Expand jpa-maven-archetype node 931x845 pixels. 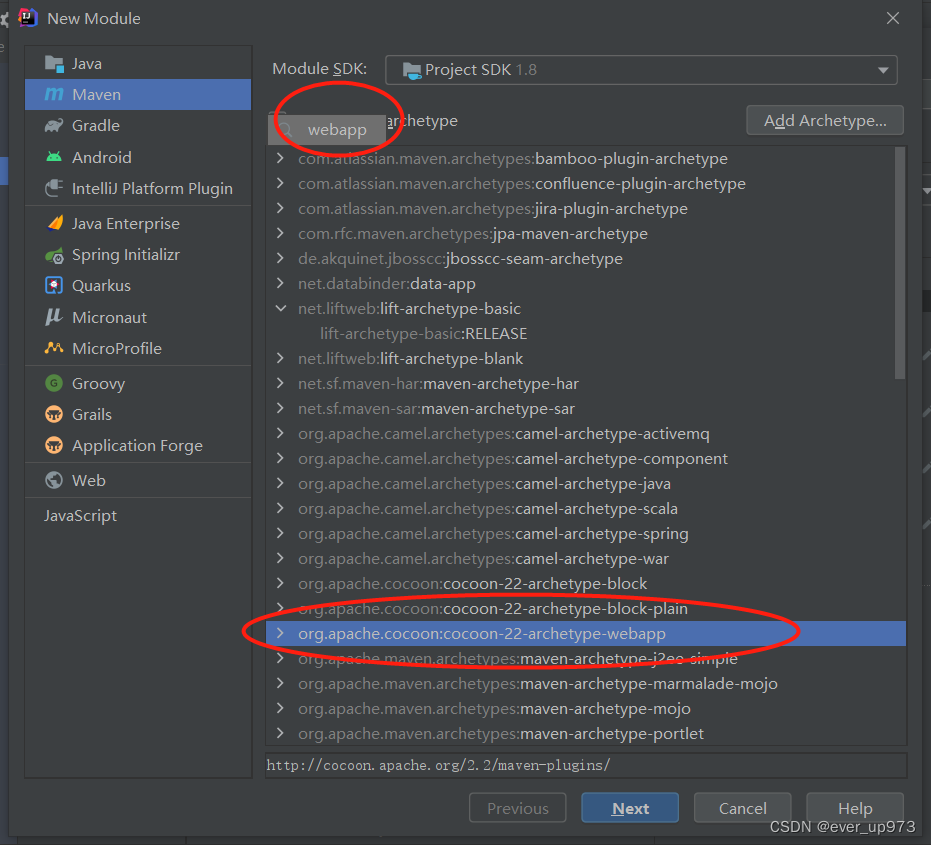(280, 233)
